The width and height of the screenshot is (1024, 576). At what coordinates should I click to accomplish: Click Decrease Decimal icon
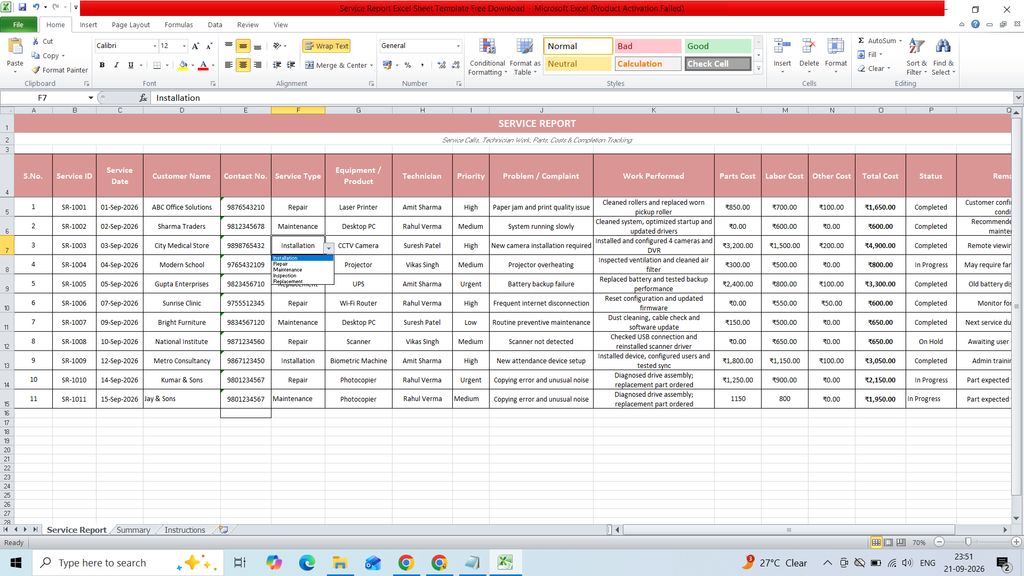pos(455,65)
